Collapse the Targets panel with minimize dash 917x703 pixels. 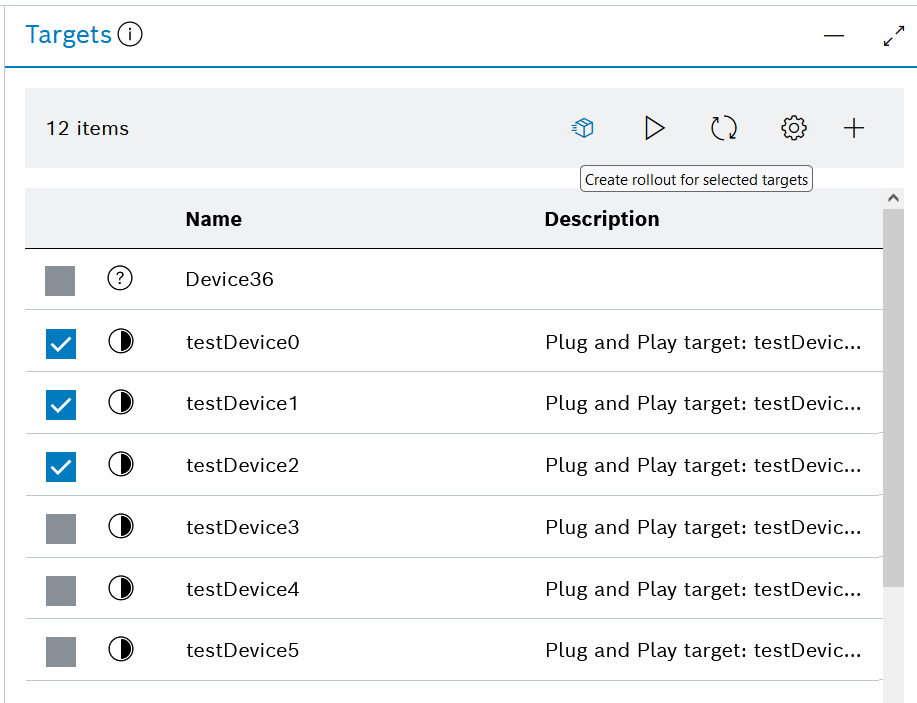(834, 36)
